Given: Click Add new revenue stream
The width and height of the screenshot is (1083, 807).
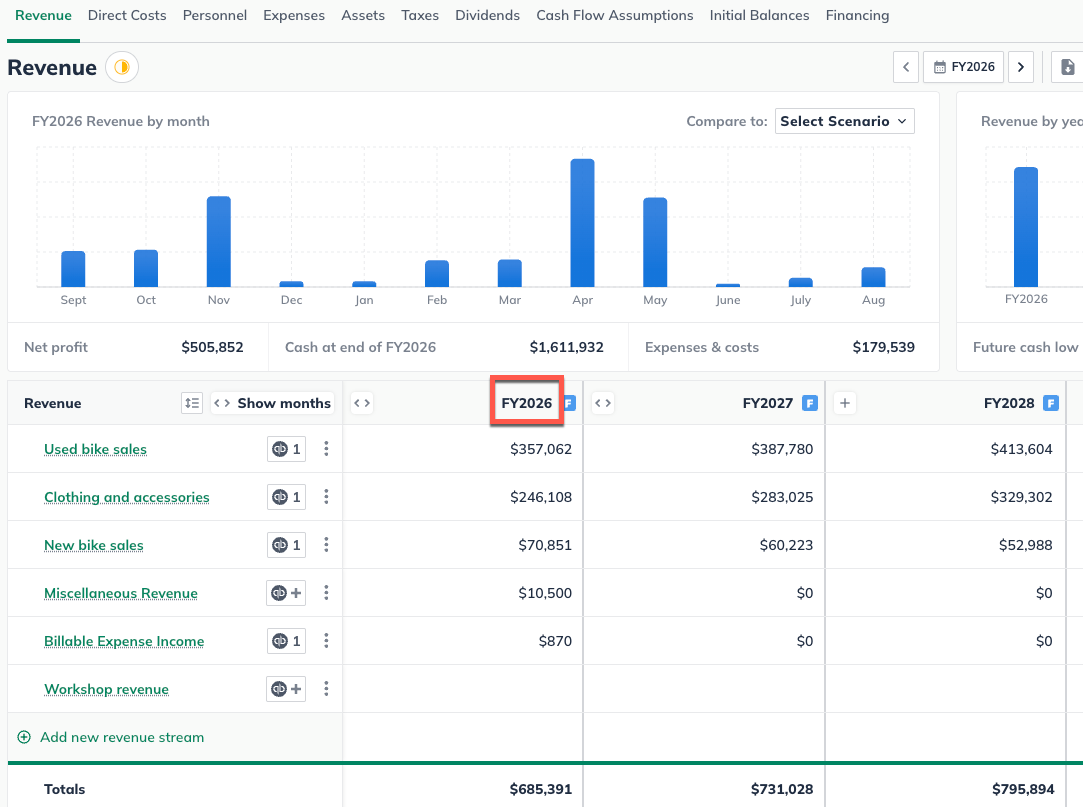Looking at the screenshot, I should coord(111,737).
